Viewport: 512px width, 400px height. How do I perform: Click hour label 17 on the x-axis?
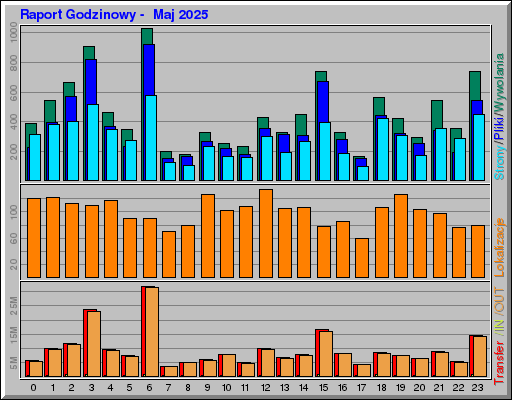click(x=362, y=388)
